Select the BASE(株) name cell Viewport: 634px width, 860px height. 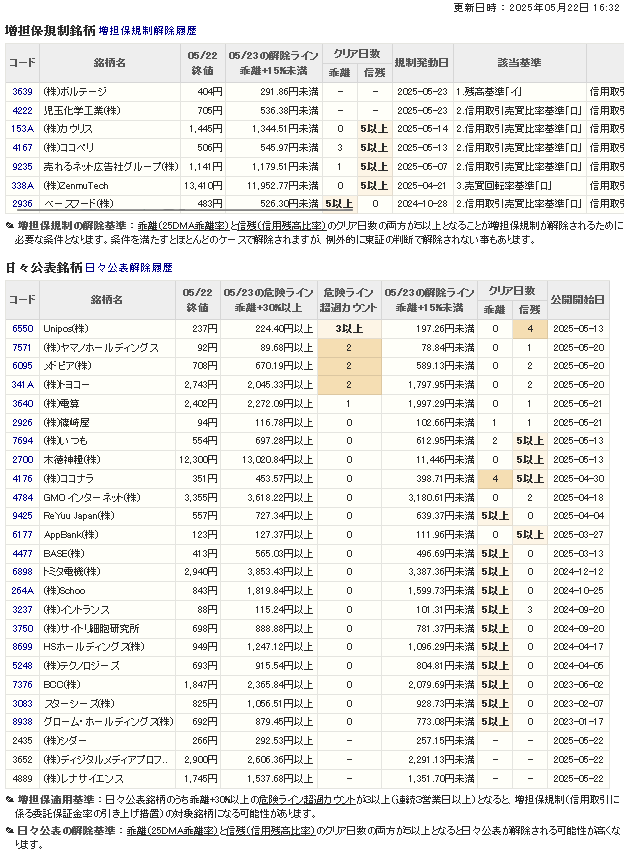(107, 554)
